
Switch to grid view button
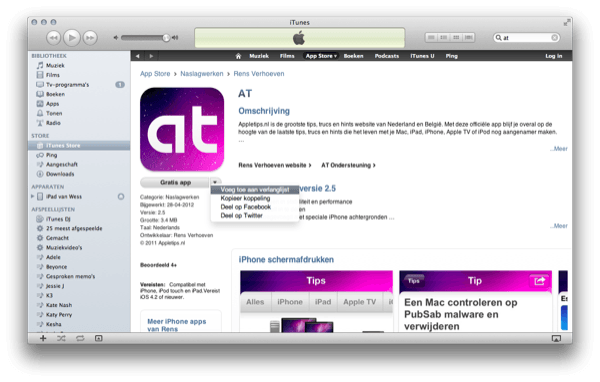[456, 38]
